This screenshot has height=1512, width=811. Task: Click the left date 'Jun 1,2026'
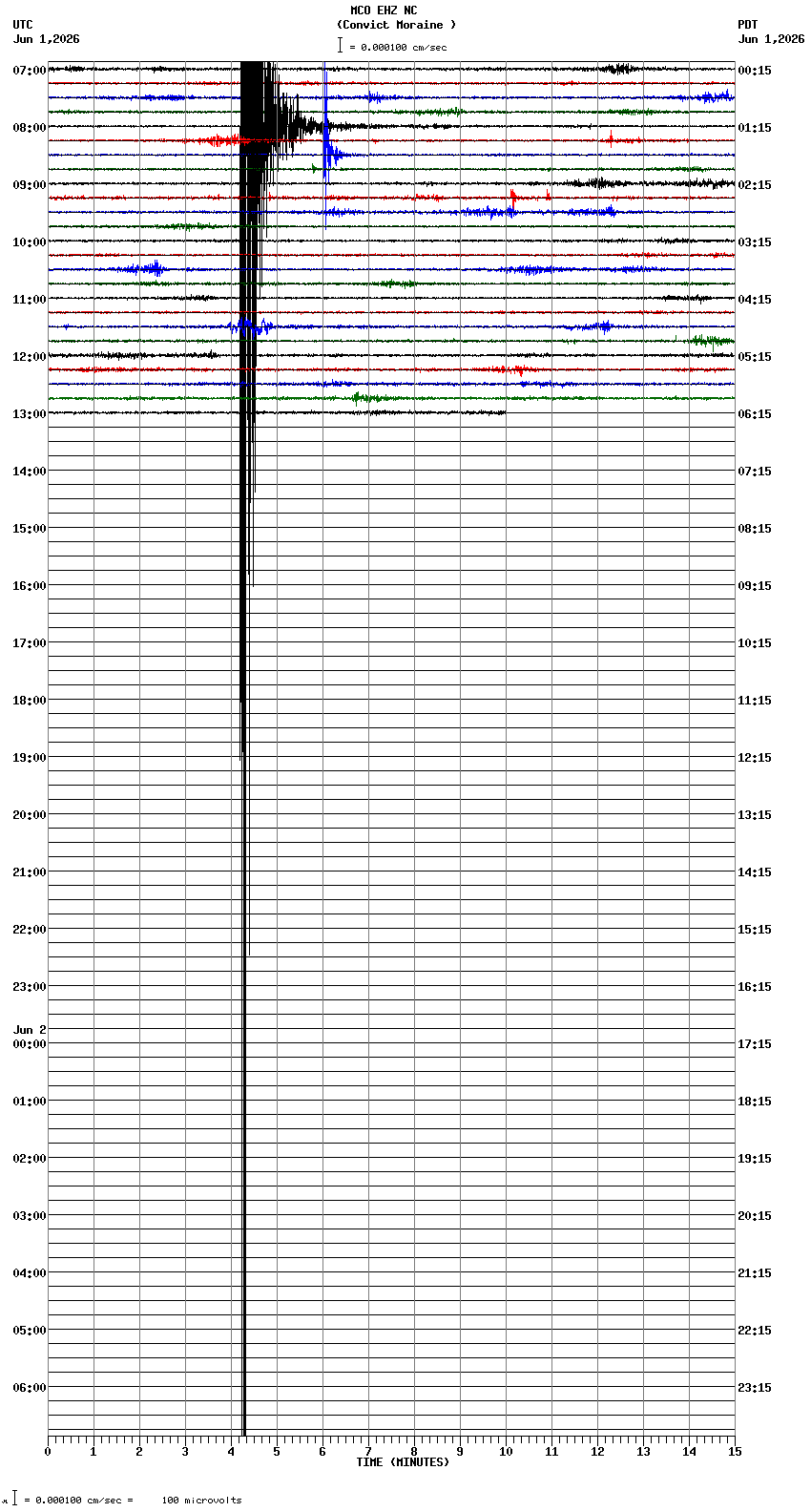click(47, 39)
